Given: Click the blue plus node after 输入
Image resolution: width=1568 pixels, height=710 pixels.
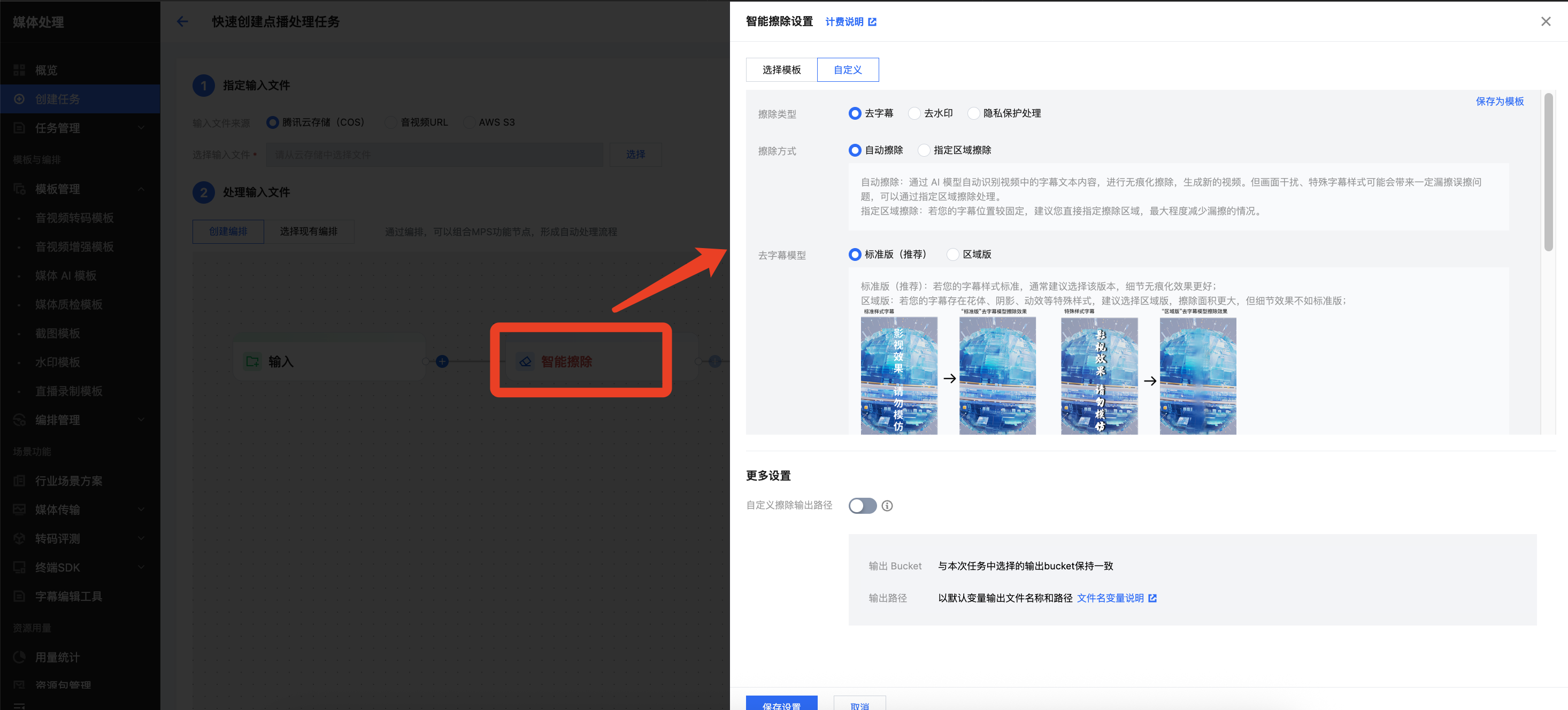Looking at the screenshot, I should [x=442, y=361].
